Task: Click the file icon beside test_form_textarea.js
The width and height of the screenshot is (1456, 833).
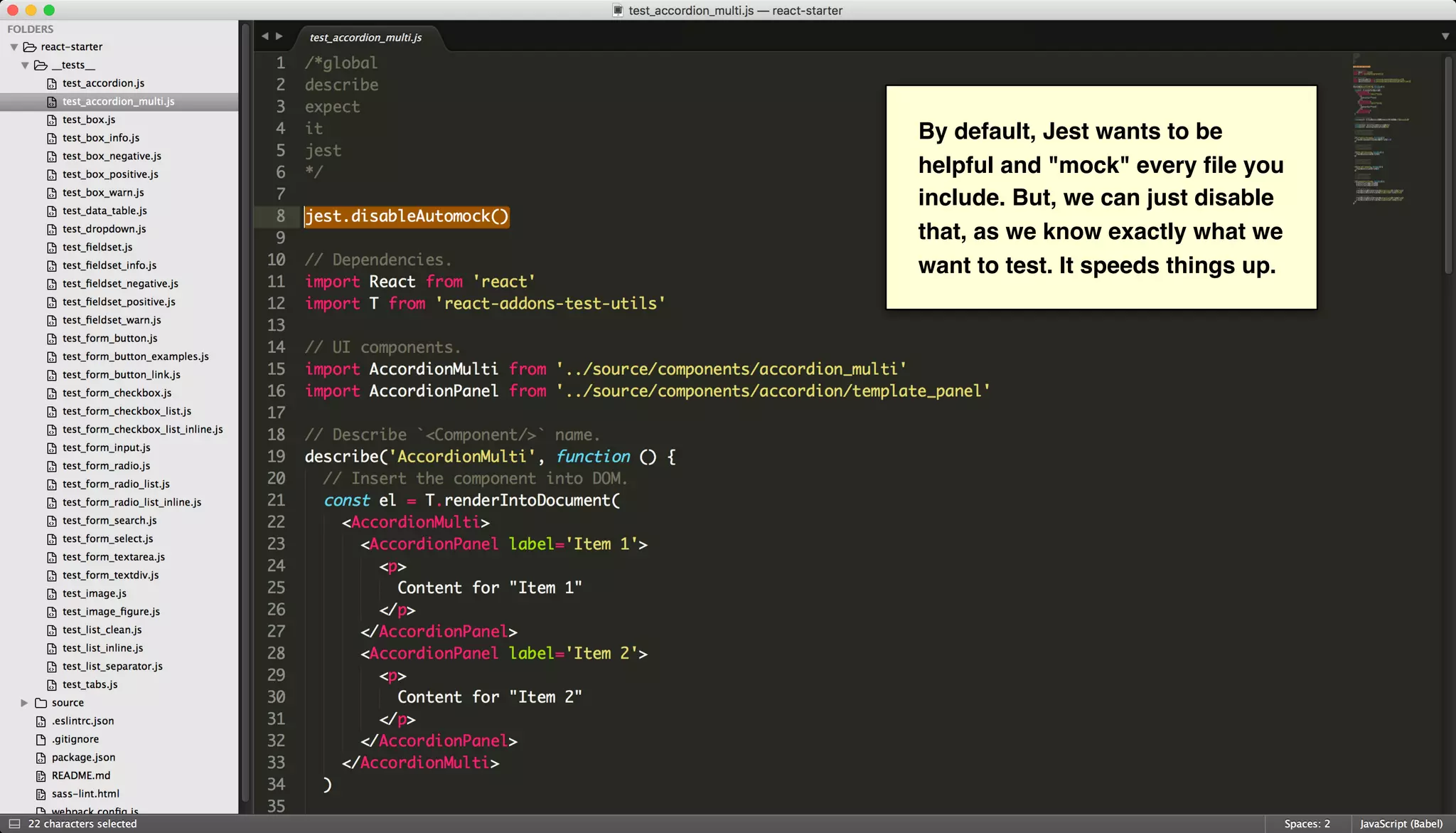Action: click(x=52, y=558)
